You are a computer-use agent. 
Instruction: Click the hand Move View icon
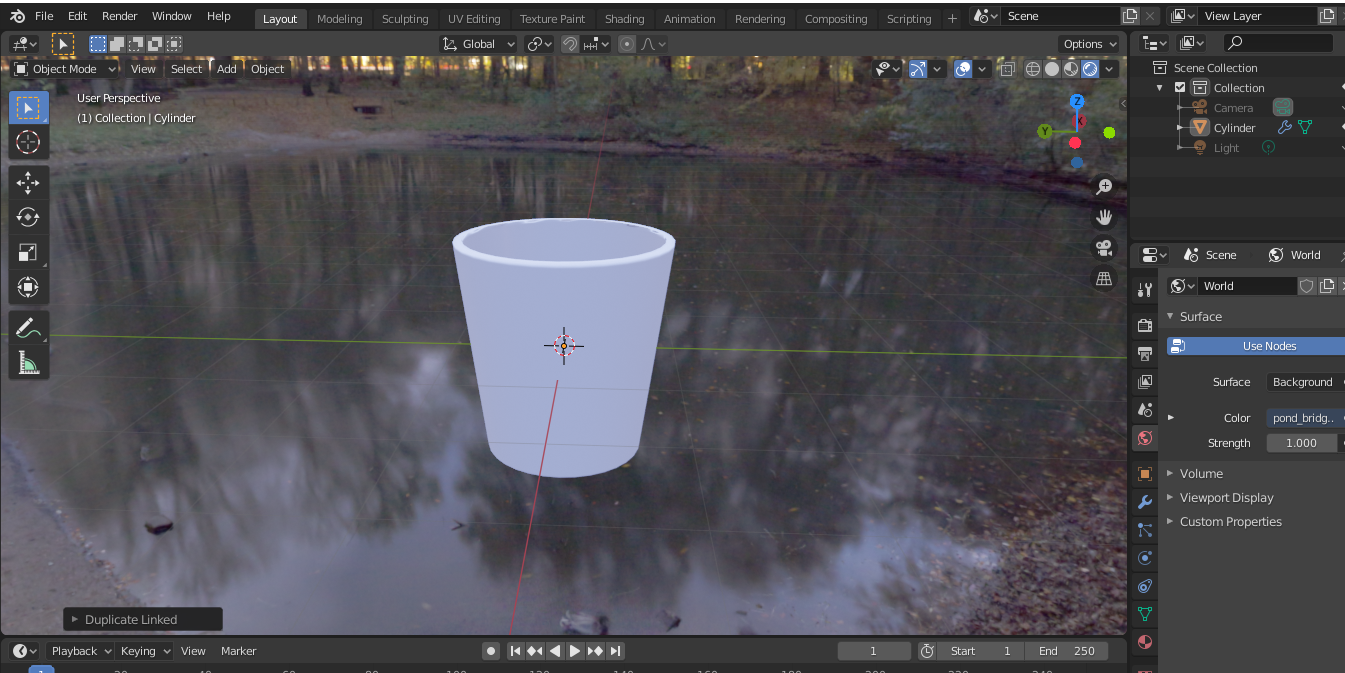point(1104,217)
